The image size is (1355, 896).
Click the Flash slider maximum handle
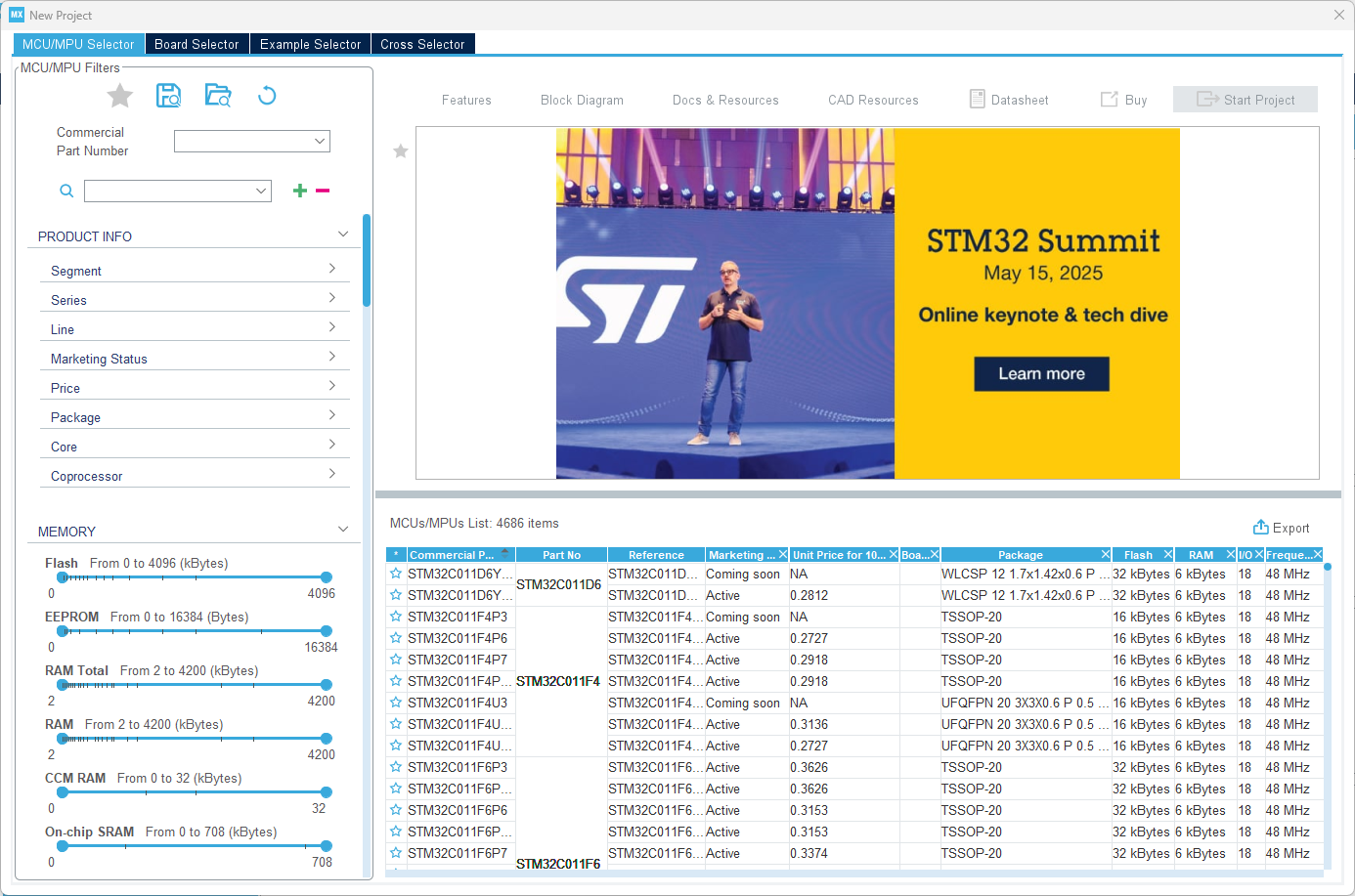pos(327,577)
